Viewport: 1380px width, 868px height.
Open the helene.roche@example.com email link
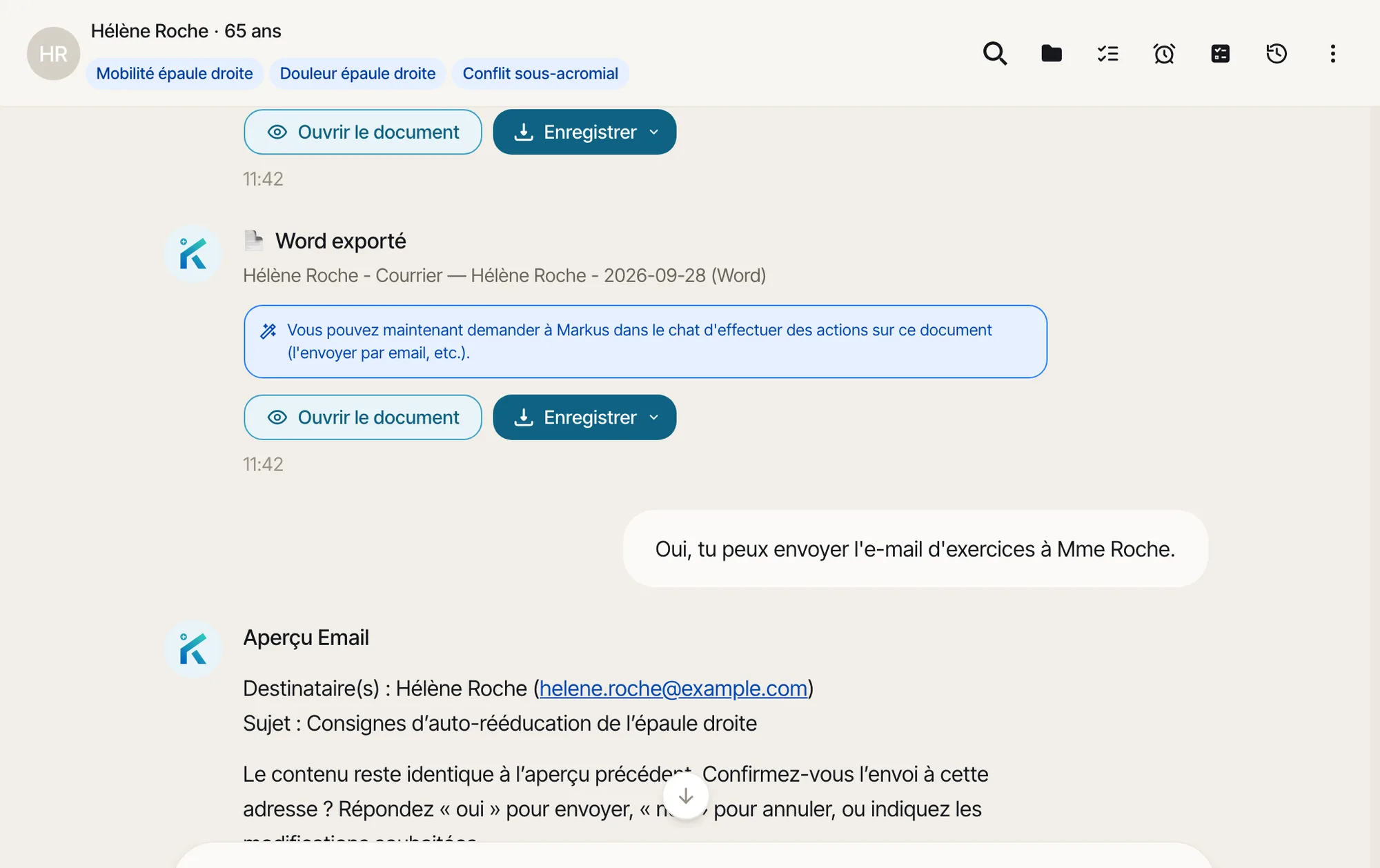coord(673,689)
